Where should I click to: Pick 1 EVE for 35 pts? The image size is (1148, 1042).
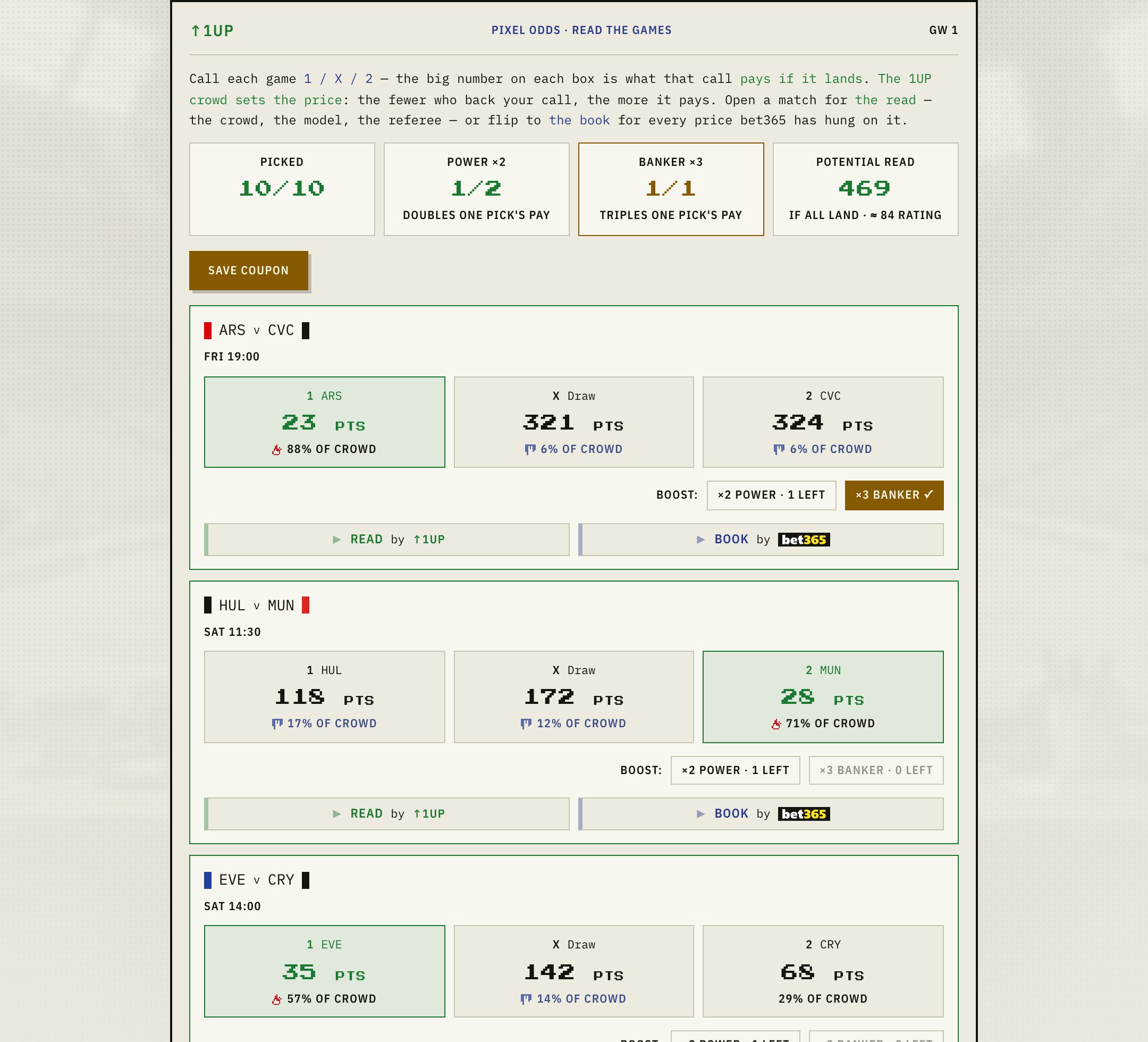click(x=325, y=971)
